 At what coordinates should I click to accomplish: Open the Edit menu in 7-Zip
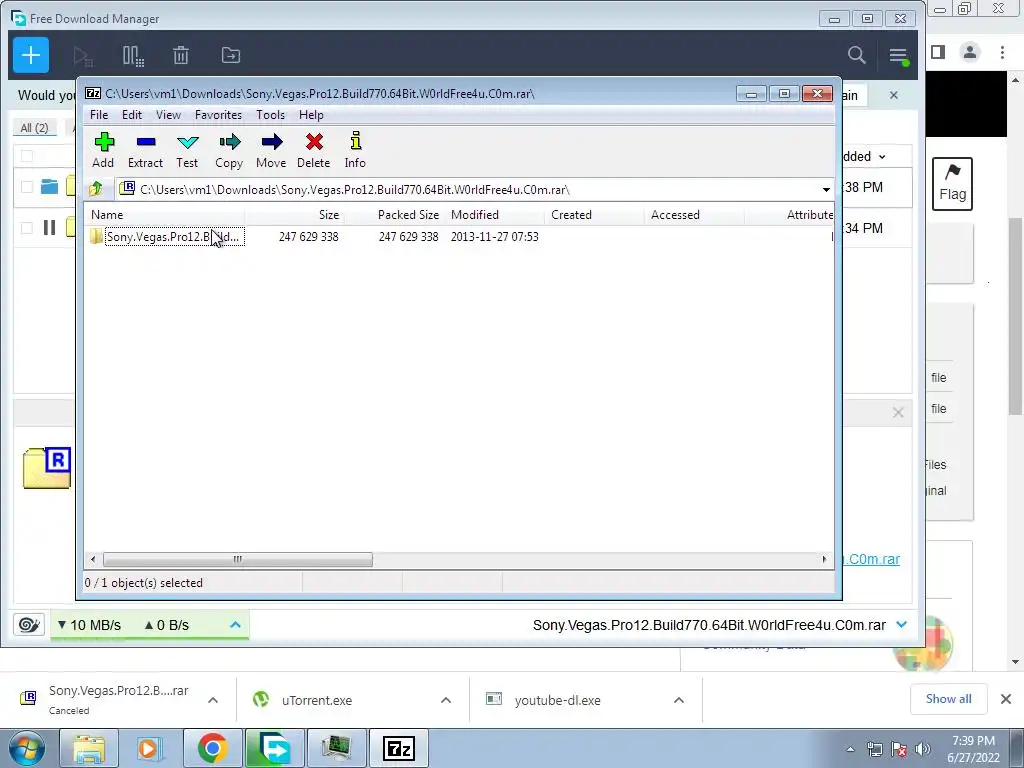tap(131, 115)
